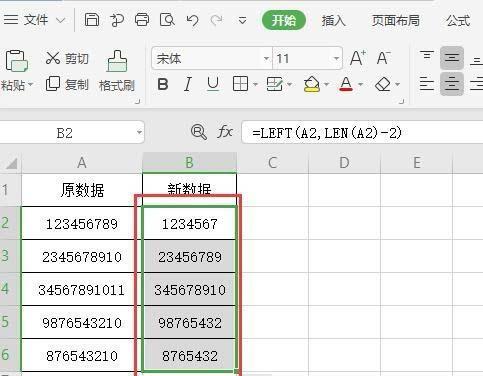Screen dimensions: 483x376
Task: Expand the font name dropdown arrow
Action: [x=266, y=59]
